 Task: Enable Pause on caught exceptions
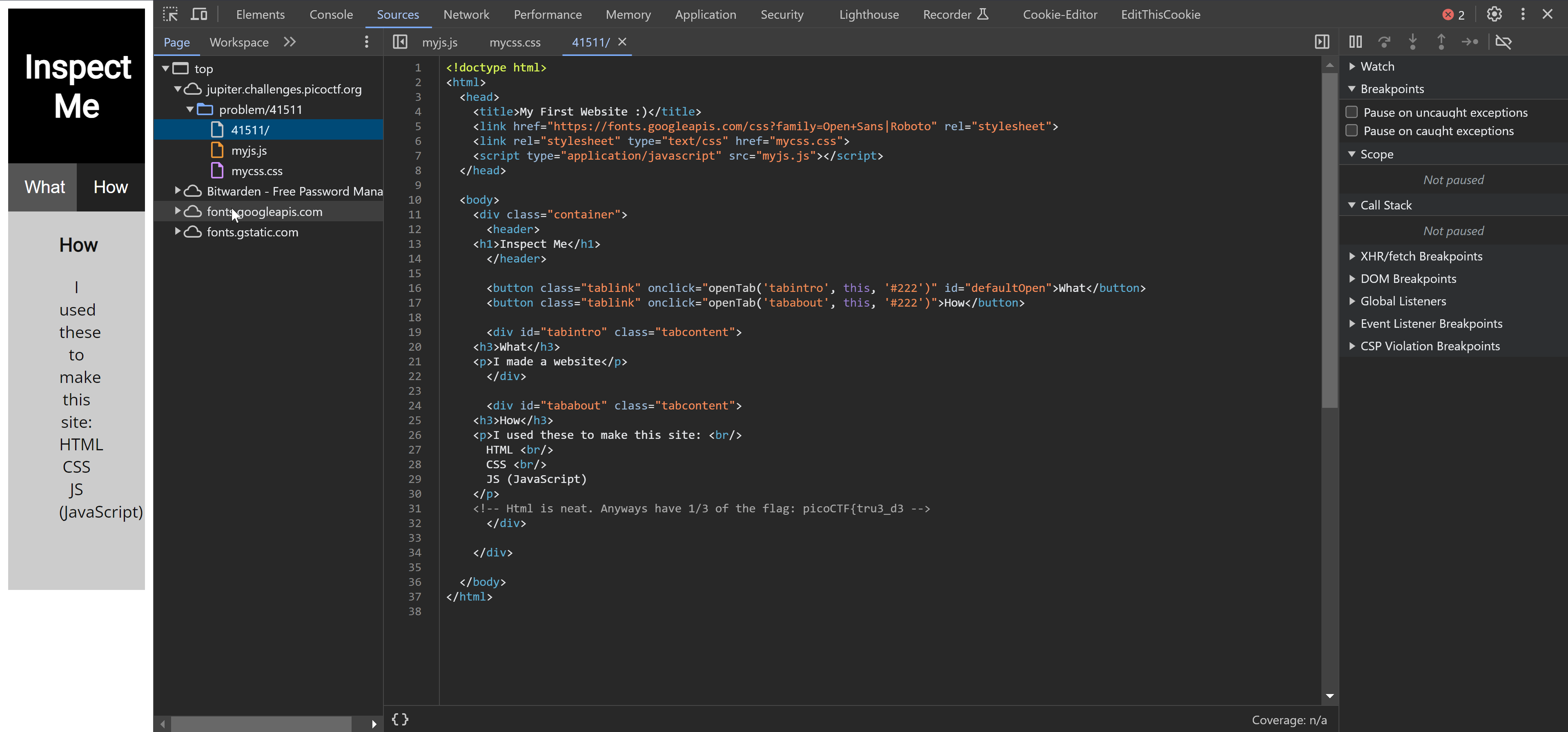coord(1351,131)
